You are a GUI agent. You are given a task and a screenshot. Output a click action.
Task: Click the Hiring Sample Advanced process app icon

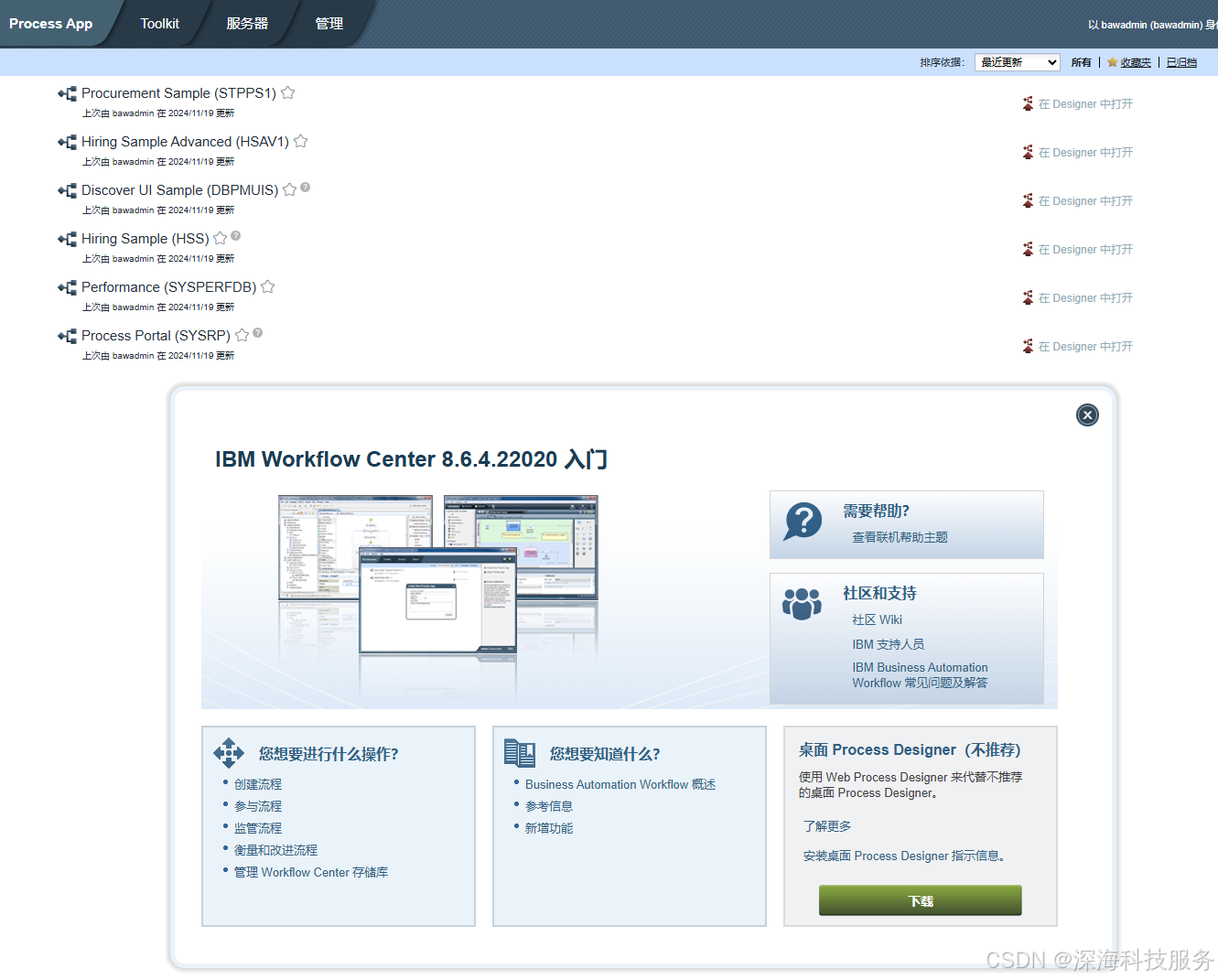click(x=67, y=142)
